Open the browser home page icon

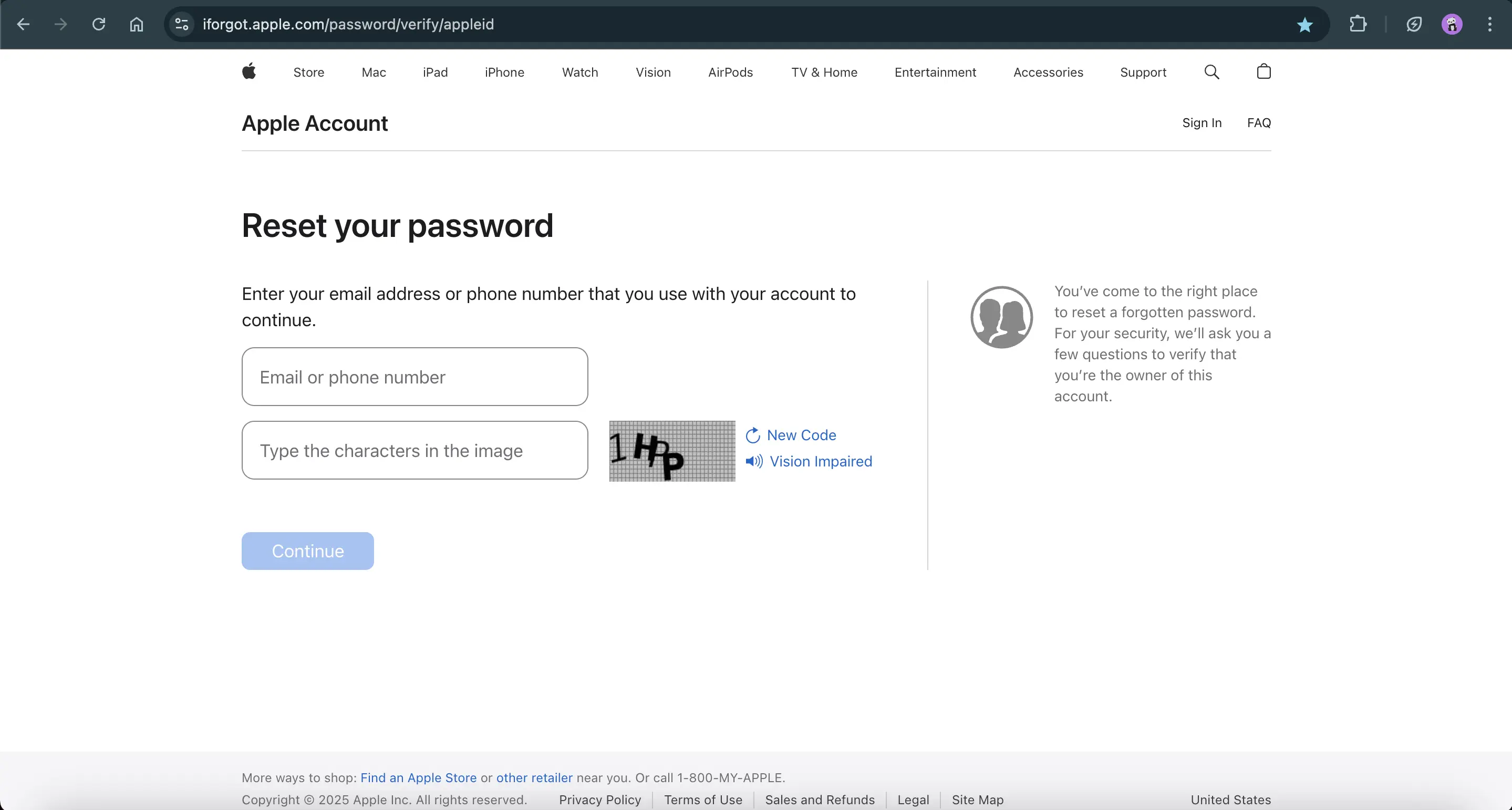click(x=136, y=24)
